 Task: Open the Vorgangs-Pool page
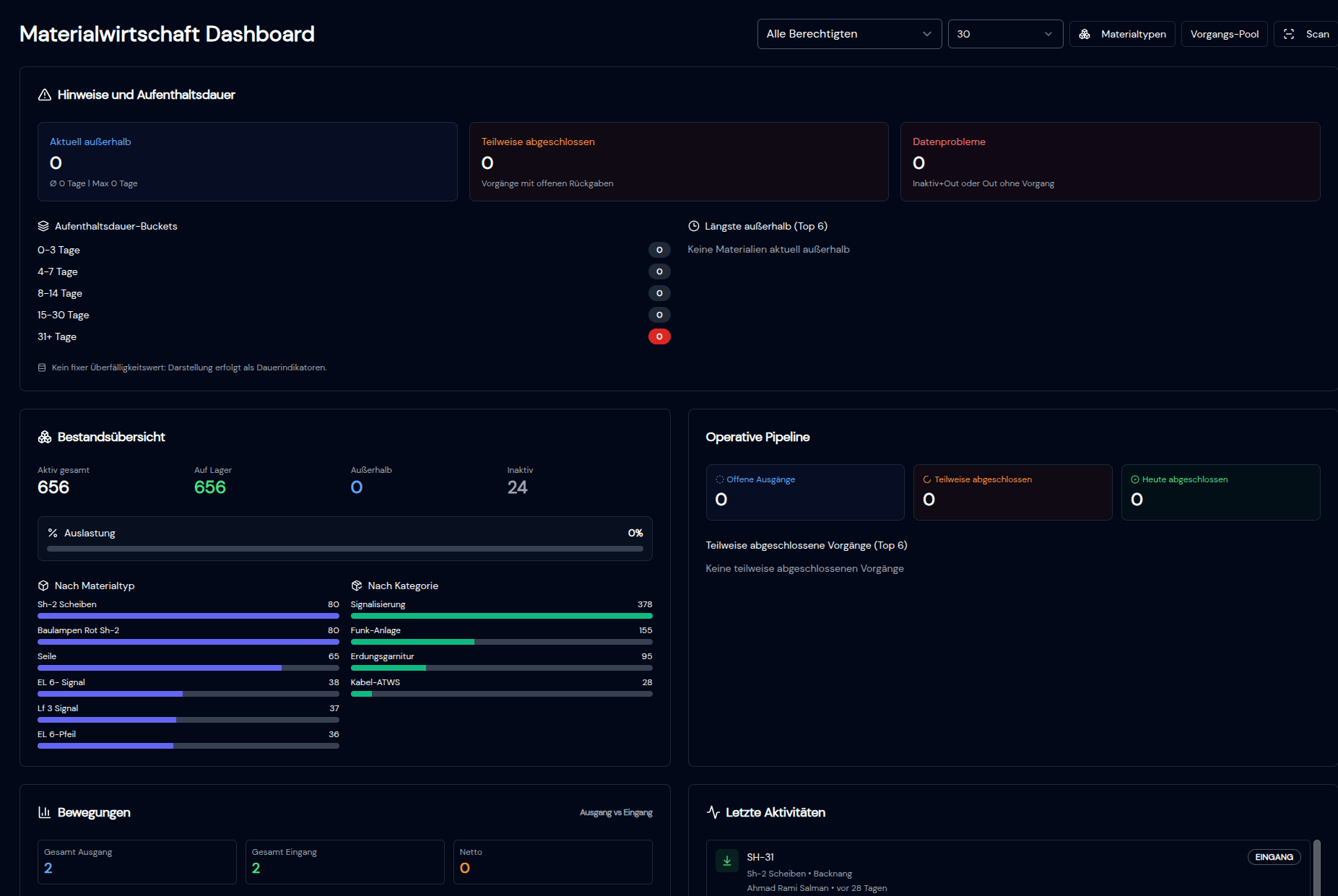point(1224,34)
